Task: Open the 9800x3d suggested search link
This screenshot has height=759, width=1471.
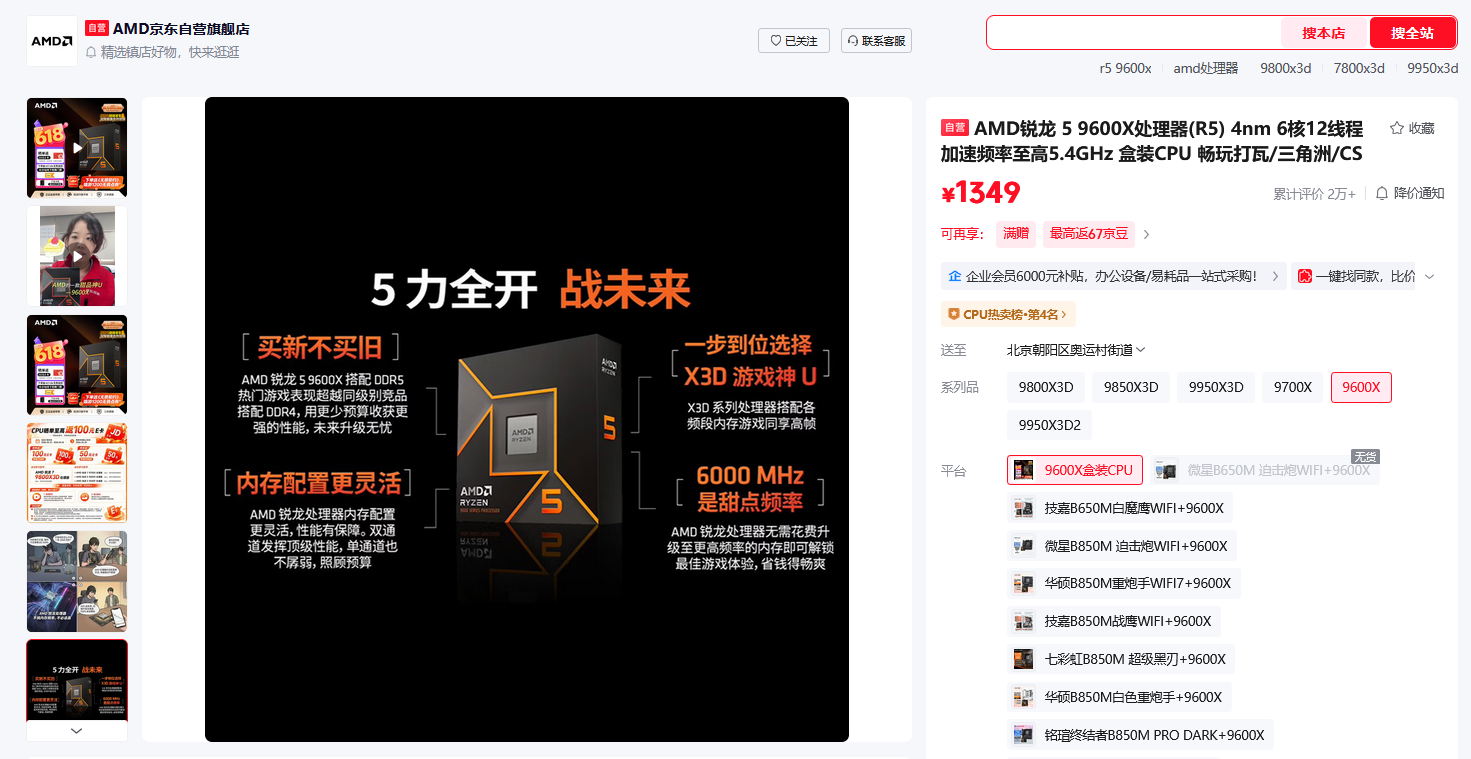Action: (x=1285, y=68)
